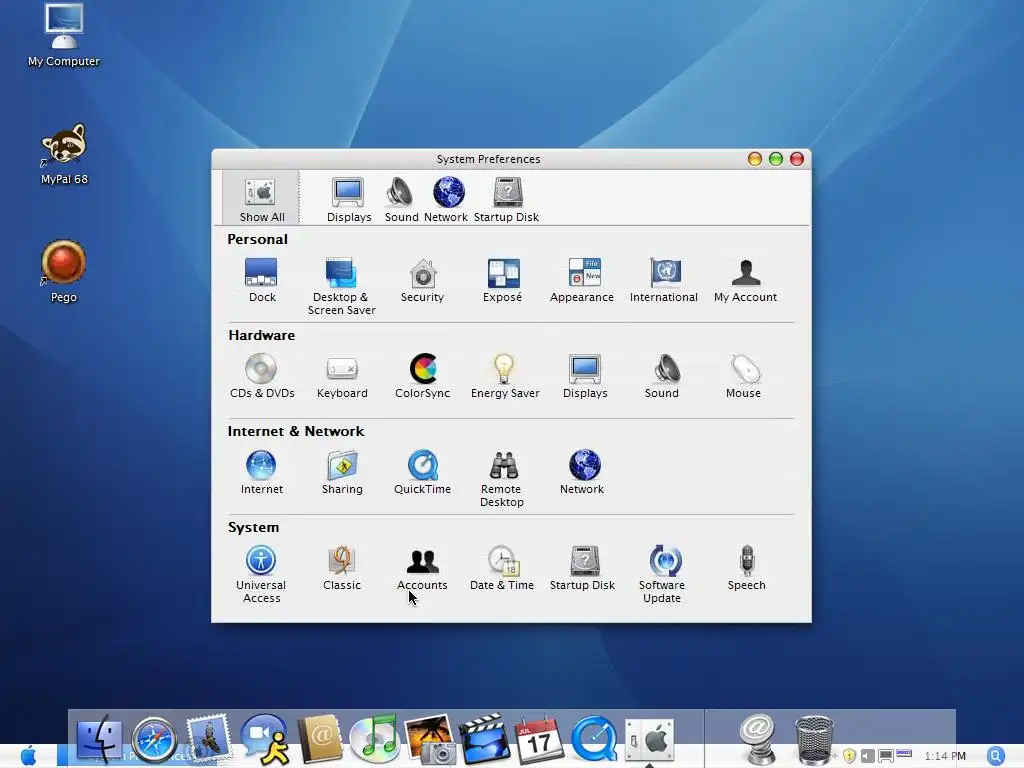
Task: Click the green zoom window button
Action: pos(776,159)
